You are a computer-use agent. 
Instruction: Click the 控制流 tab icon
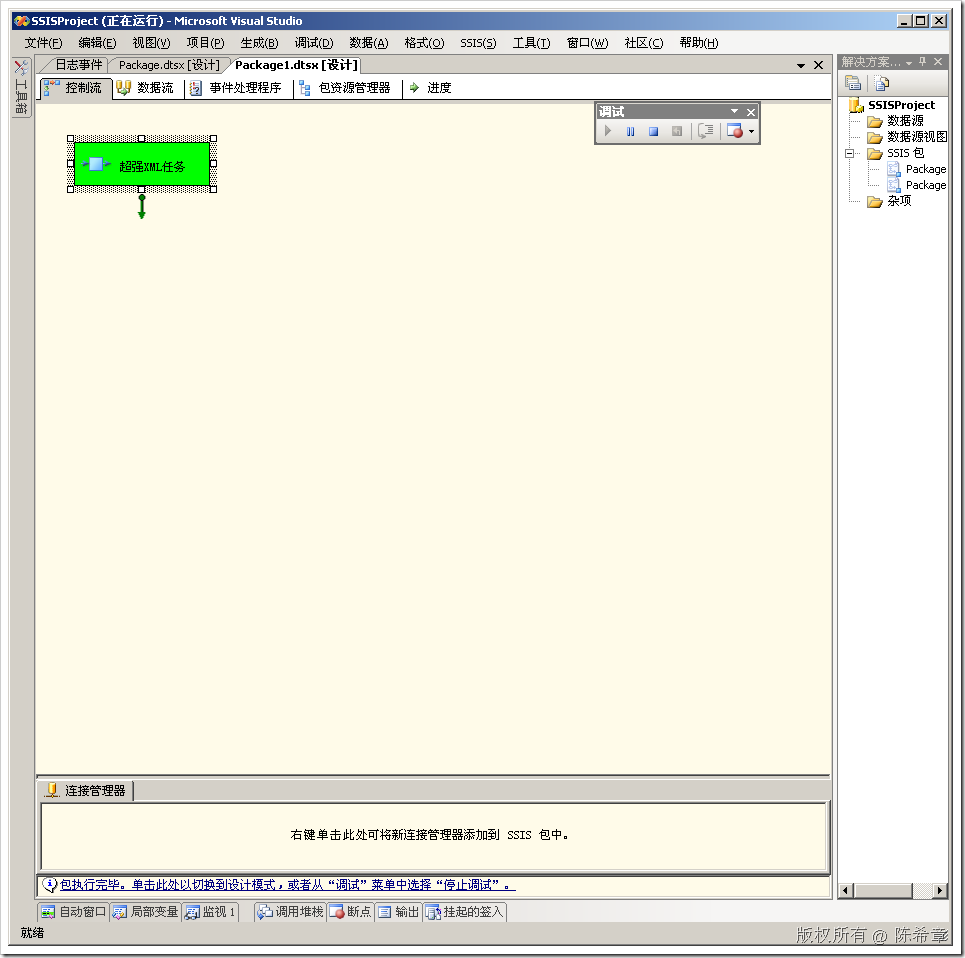[x=52, y=88]
